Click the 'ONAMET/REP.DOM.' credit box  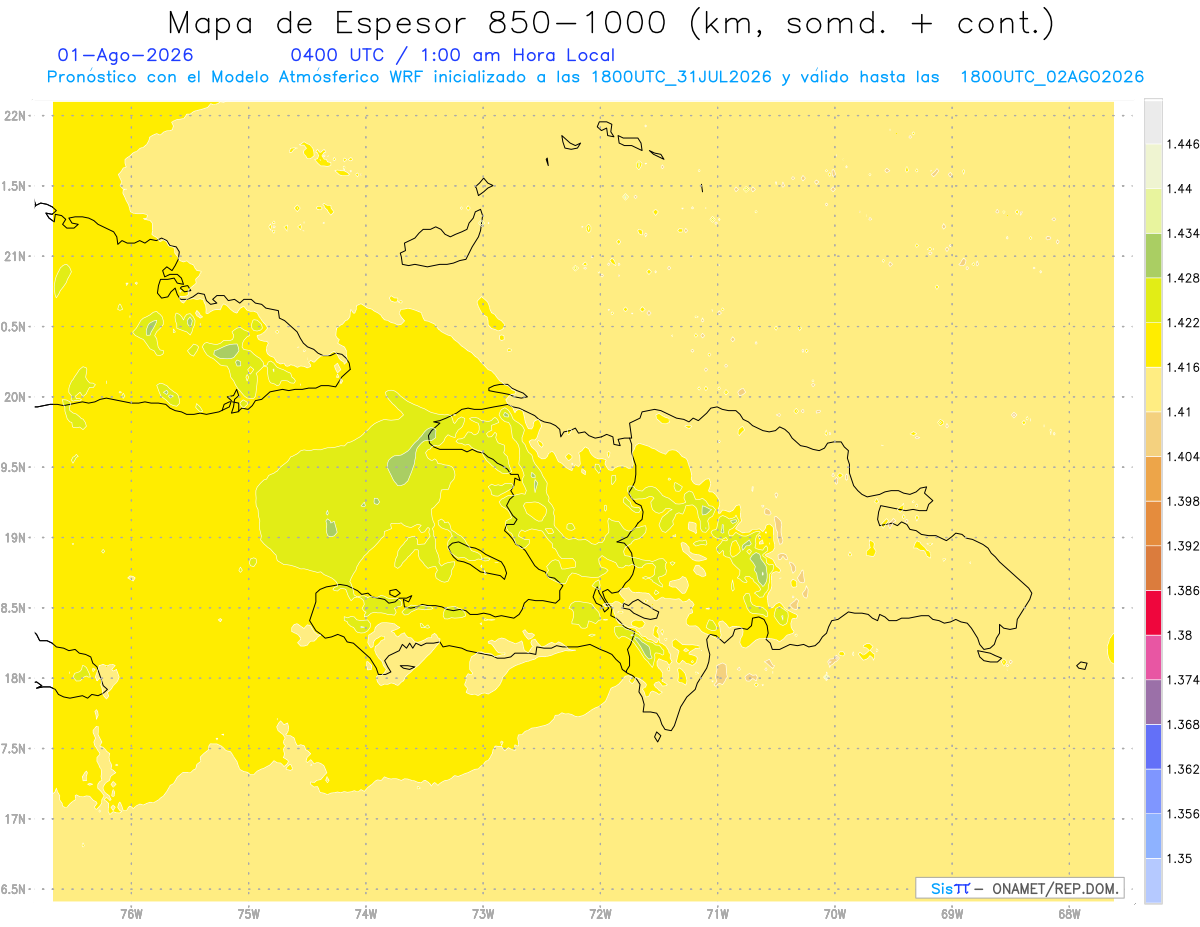[x=1020, y=888]
